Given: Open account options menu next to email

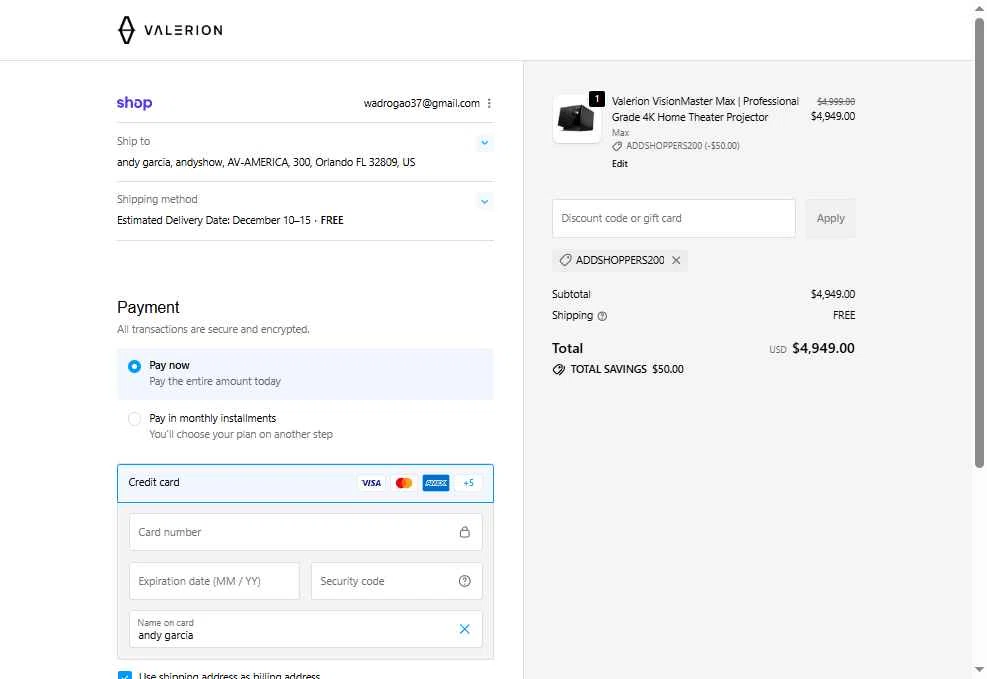Looking at the screenshot, I should pyautogui.click(x=489, y=103).
